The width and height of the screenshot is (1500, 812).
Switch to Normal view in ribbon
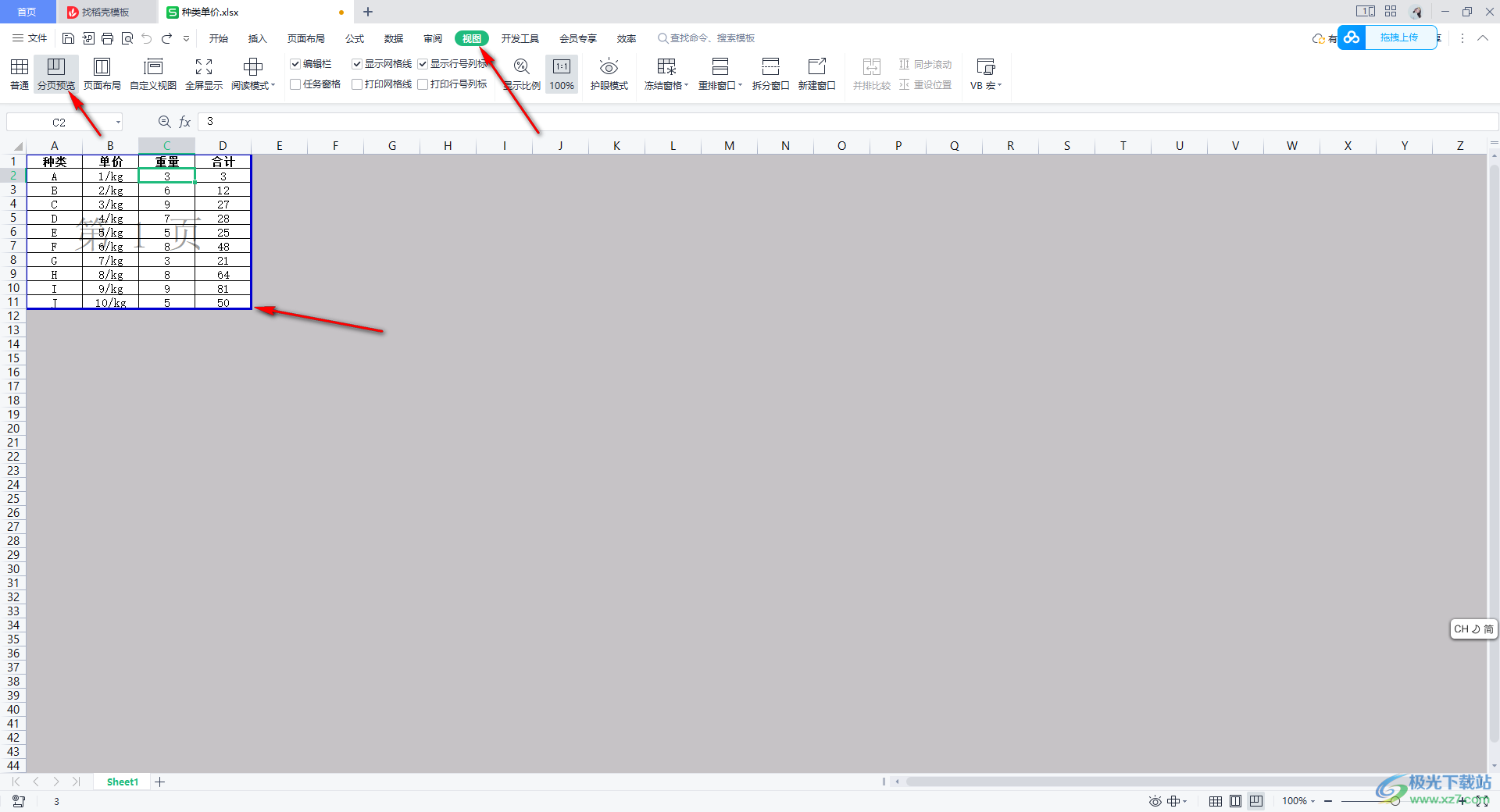click(20, 74)
